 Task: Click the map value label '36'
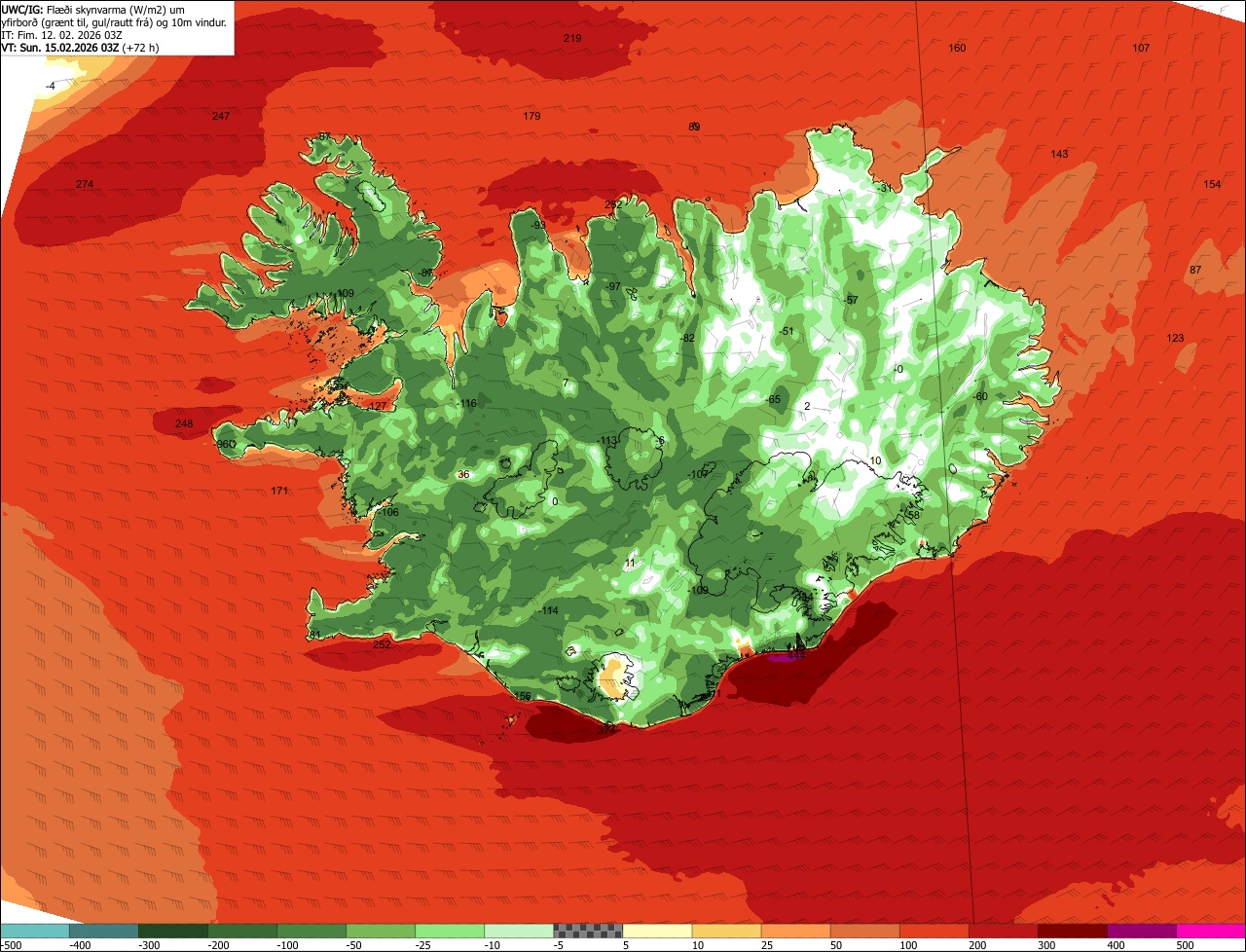pos(463,474)
